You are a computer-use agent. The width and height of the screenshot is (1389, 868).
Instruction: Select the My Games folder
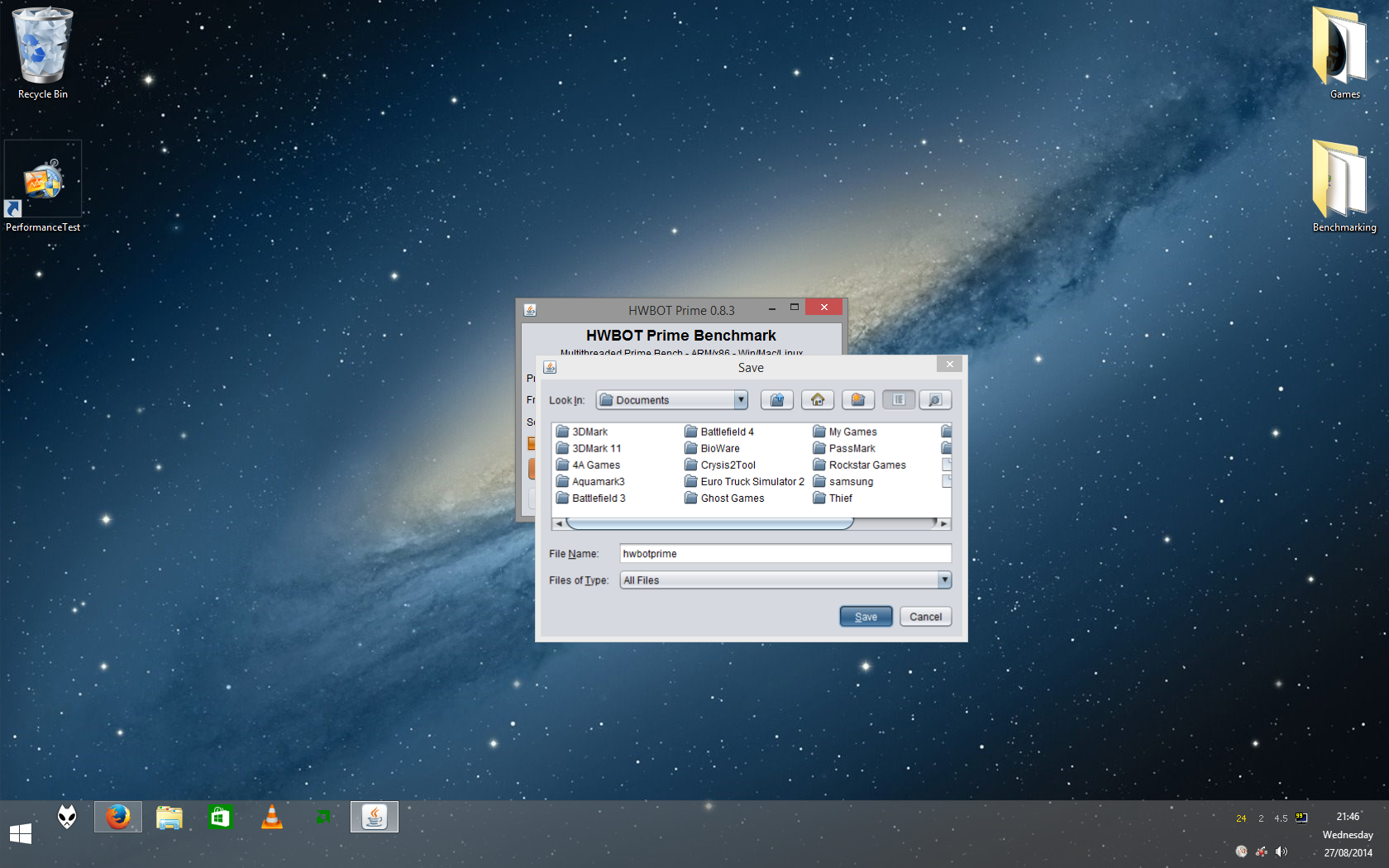[x=845, y=432]
